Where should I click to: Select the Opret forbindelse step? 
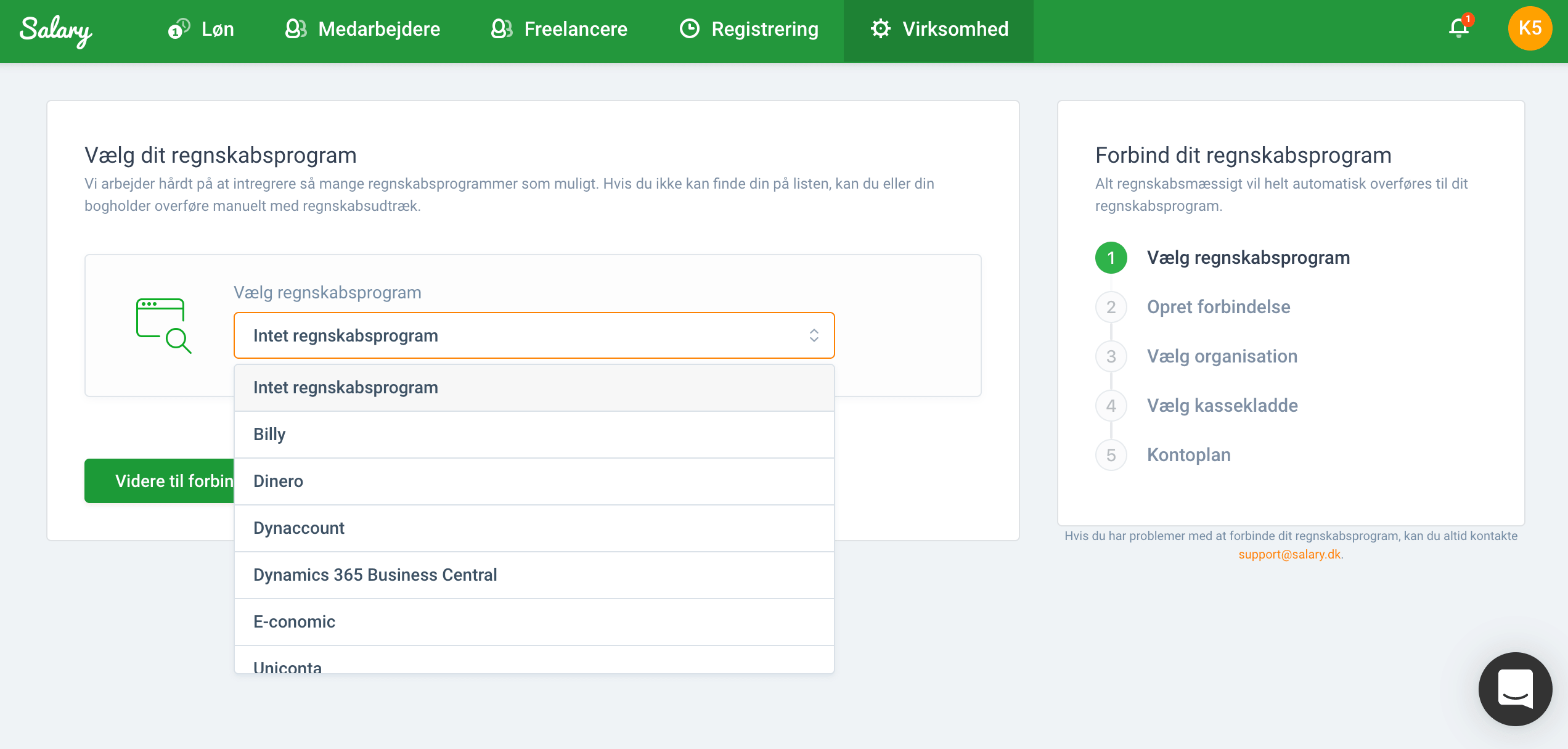point(1218,307)
